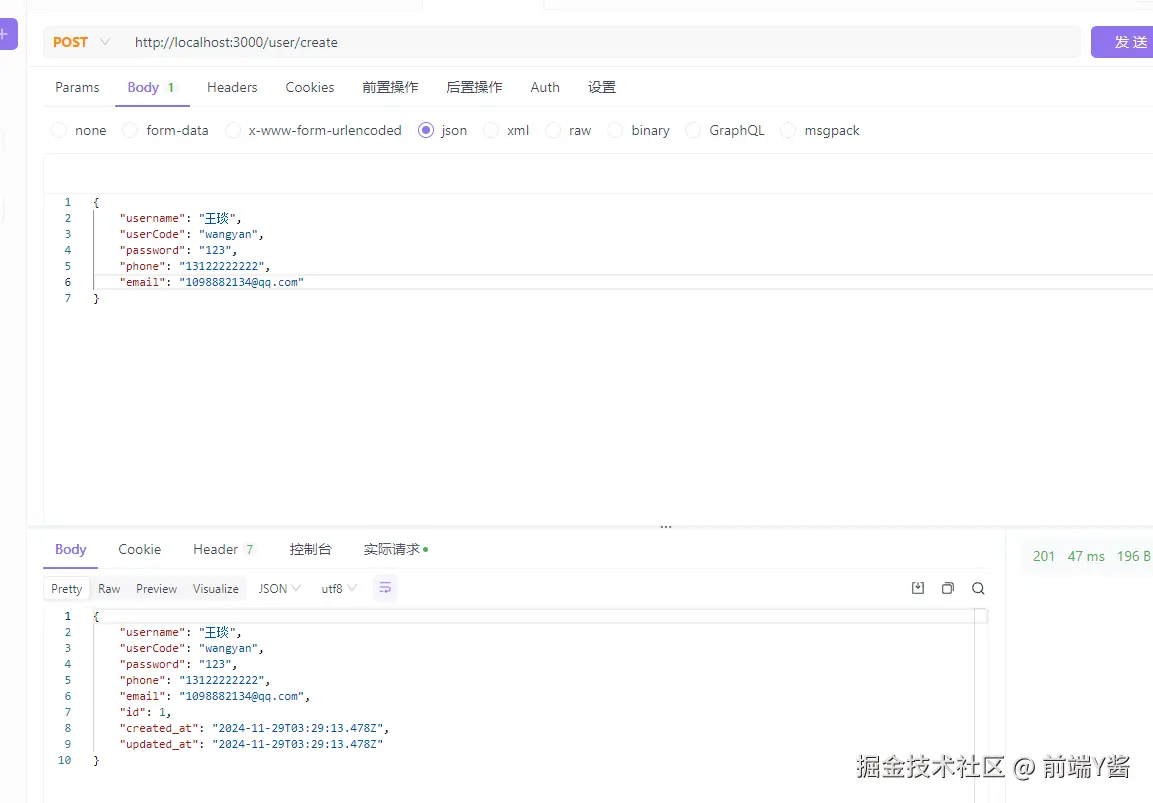Click the "phone" line in request body
1153x803 pixels.
[195, 266]
